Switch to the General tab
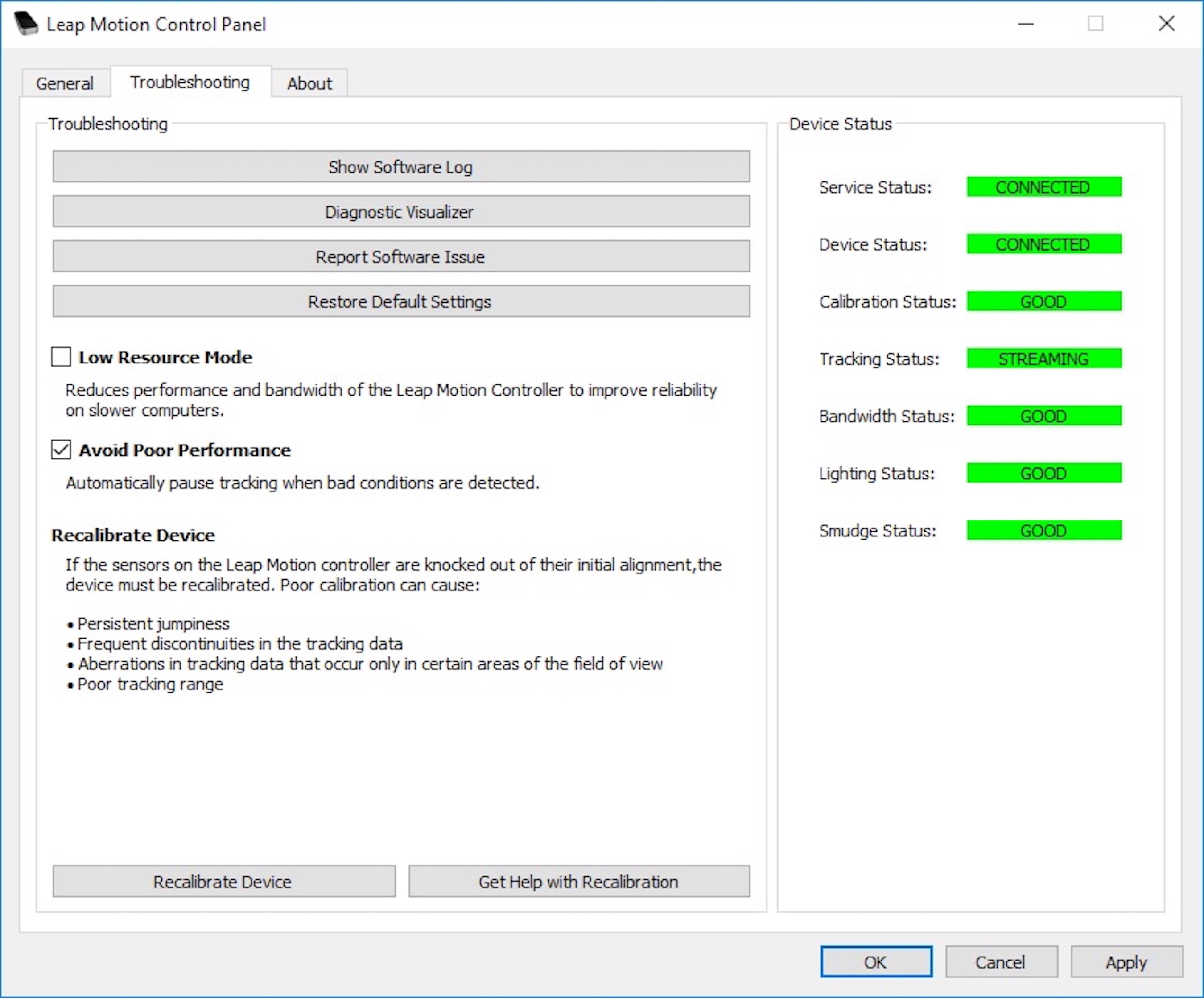Viewport: 1204px width, 998px height. pyautogui.click(x=65, y=84)
